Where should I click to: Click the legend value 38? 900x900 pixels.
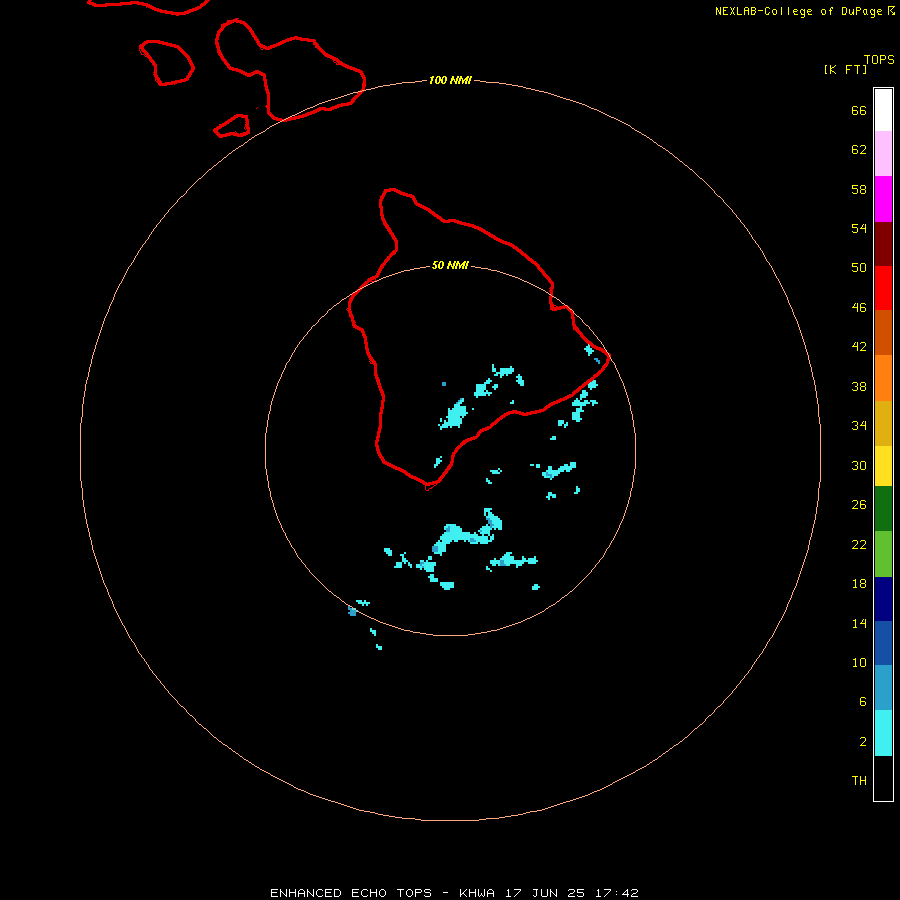point(859,387)
